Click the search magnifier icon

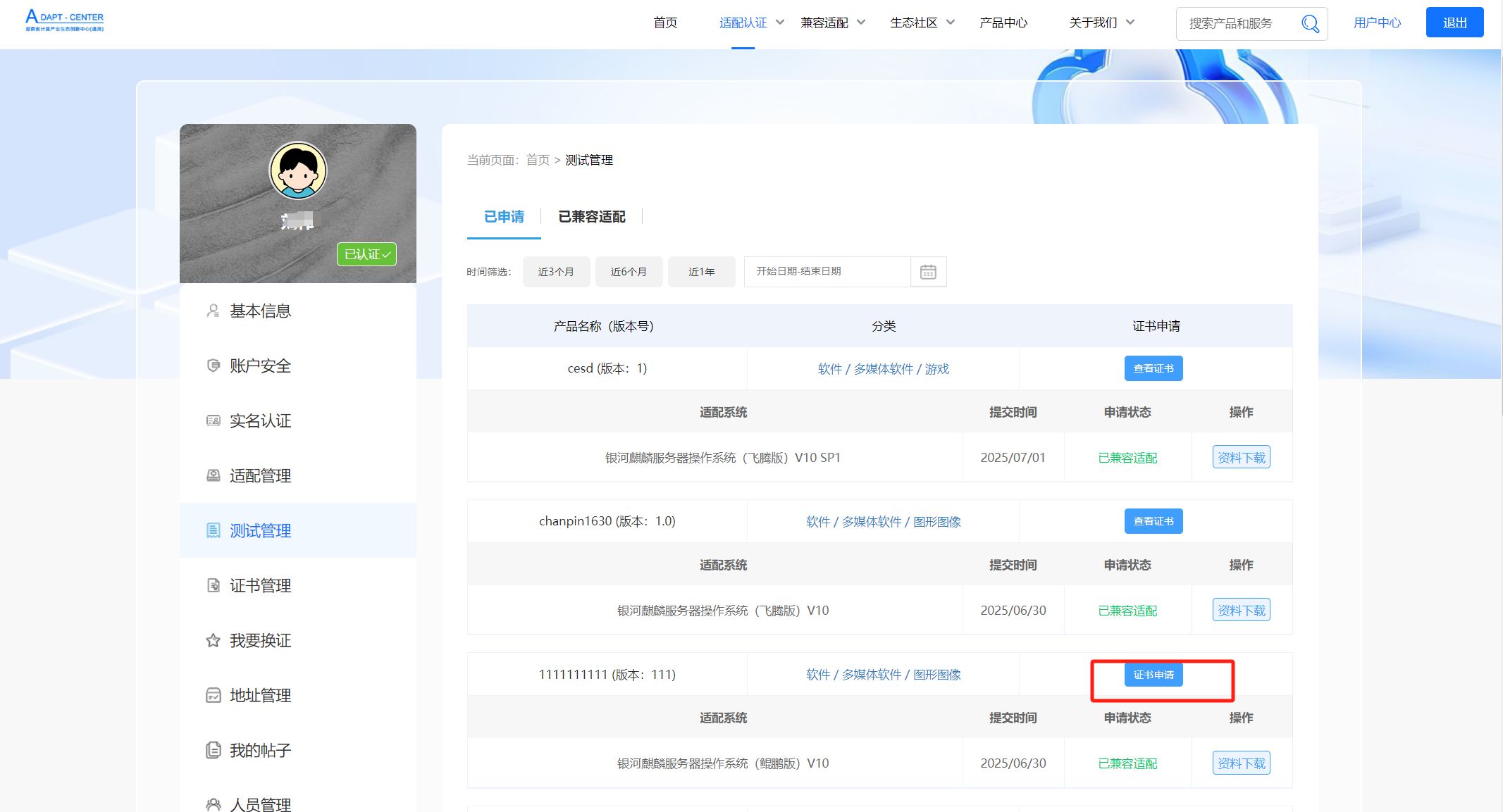[x=1310, y=24]
